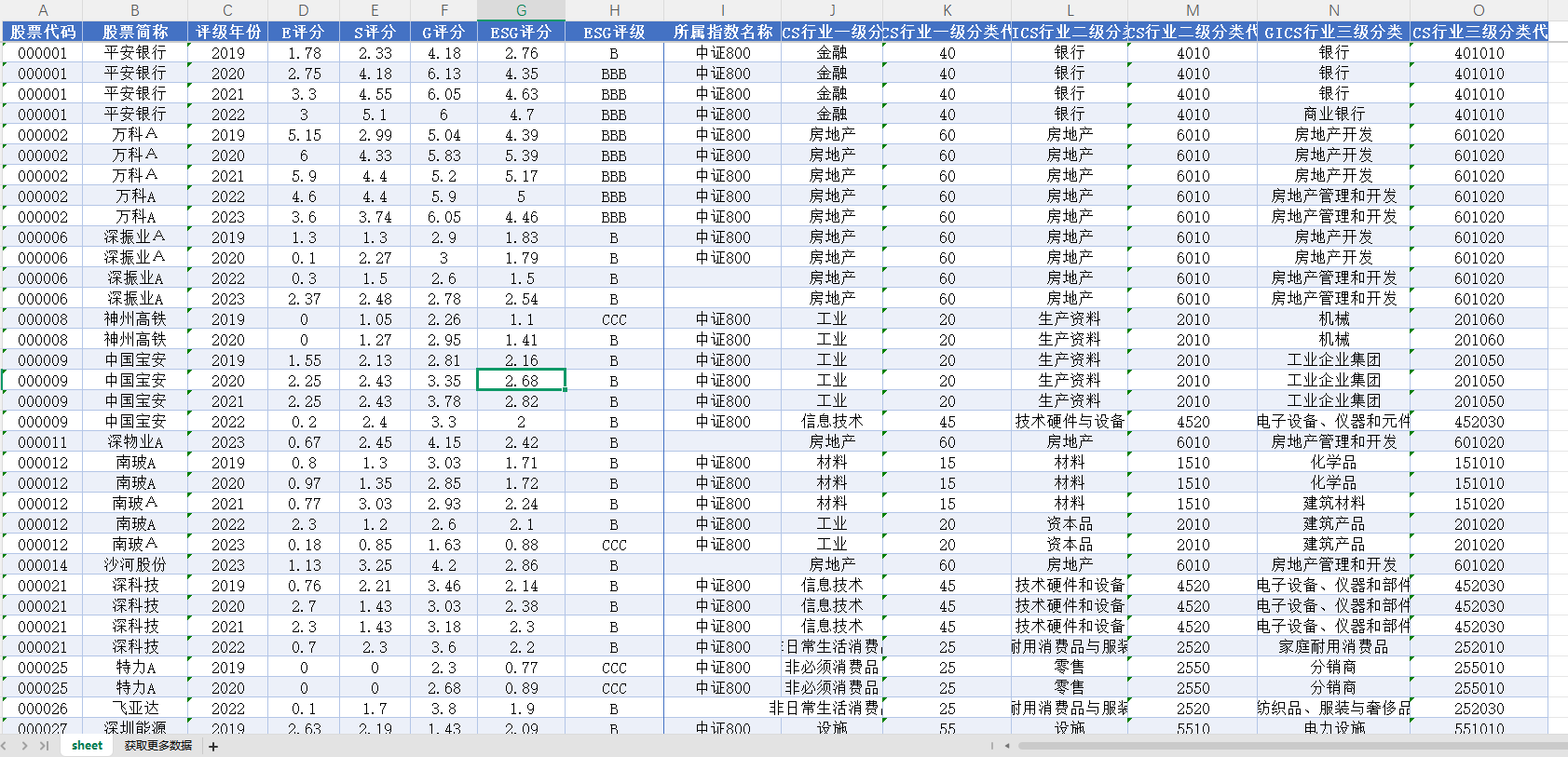Select the active cell showing 2.68

pos(521,380)
